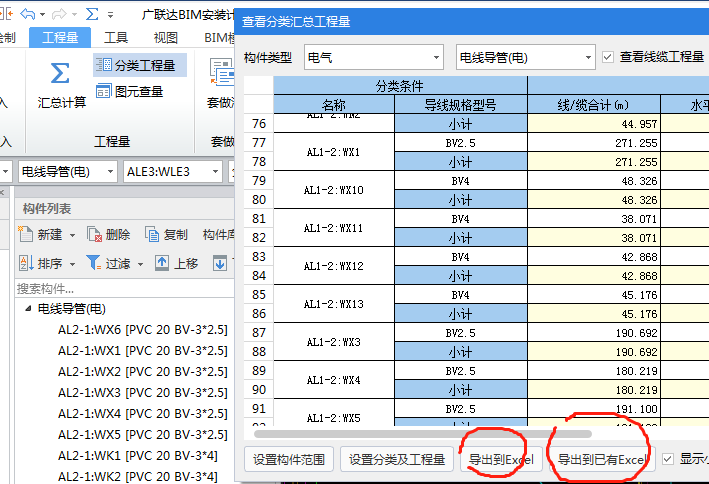
Task: Click the 名称 column header
Action: tap(334, 104)
